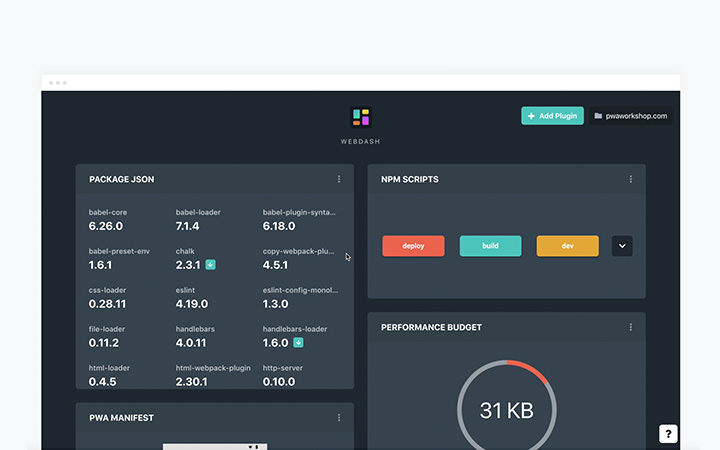Select the babel-core 6.26.0 package entry
Image resolution: width=720 pixels, height=450 pixels.
point(110,220)
